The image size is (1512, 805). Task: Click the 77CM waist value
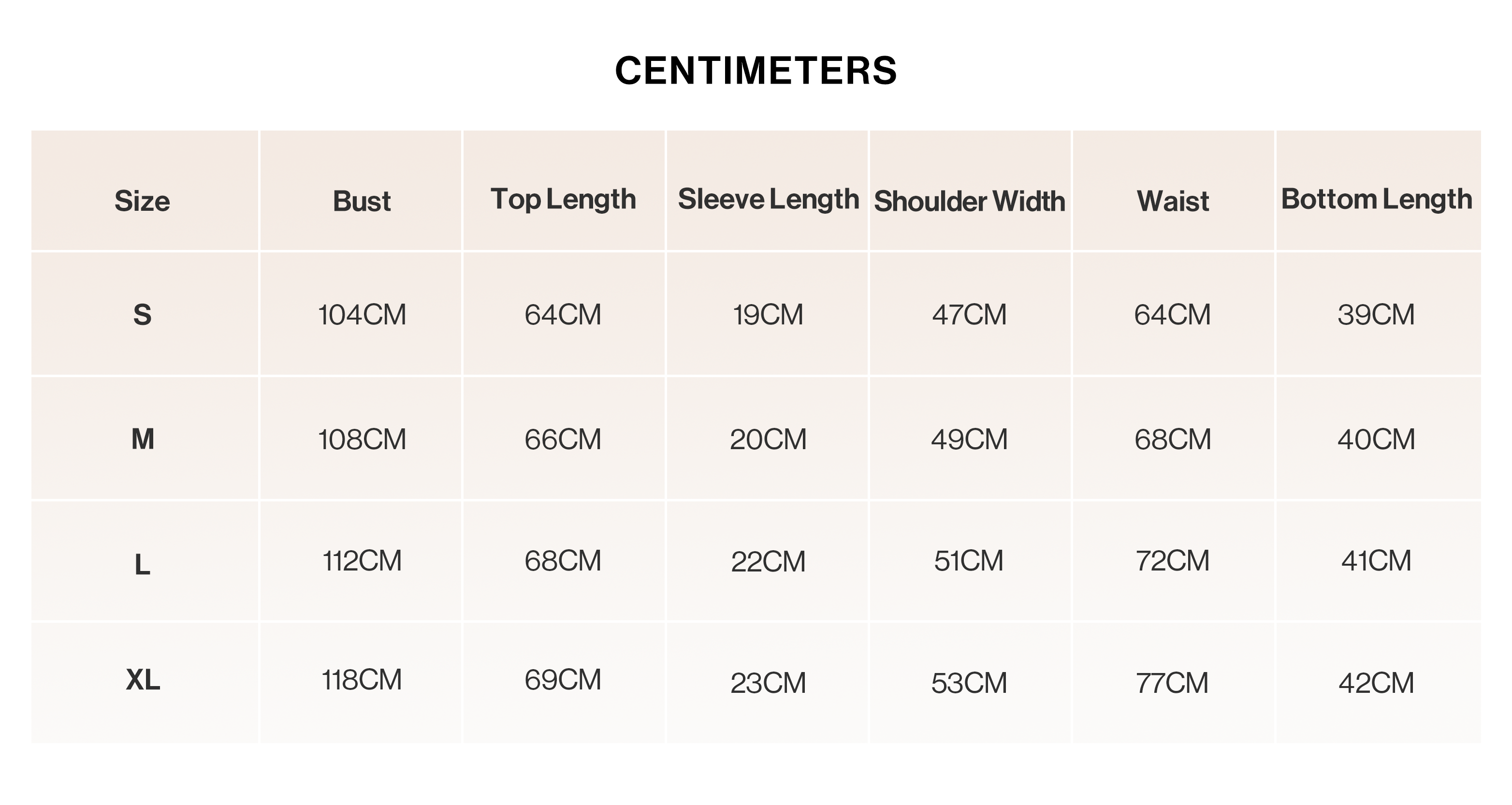1172,683
